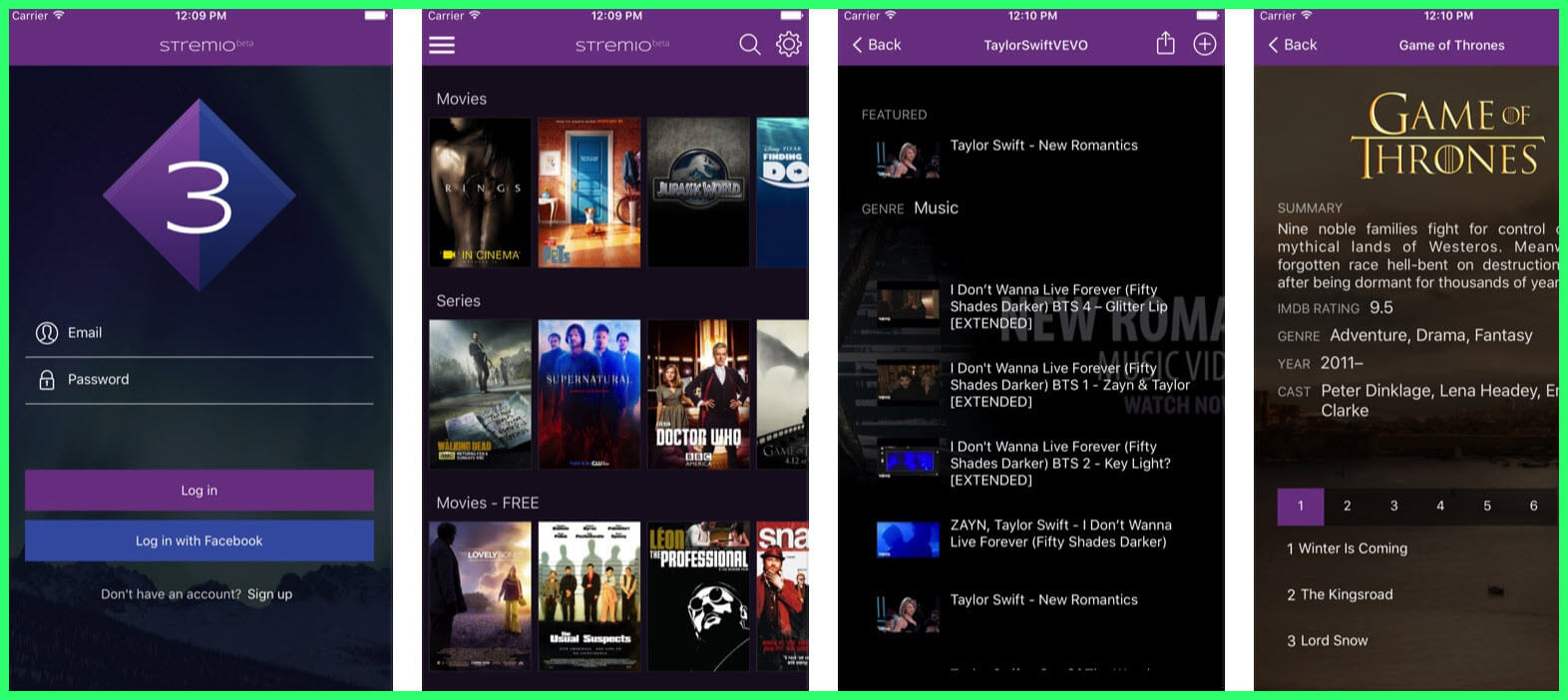Screen dimensions: 1568x700
Task: Open The Lovely Bones free movie poster
Action: pos(481,596)
